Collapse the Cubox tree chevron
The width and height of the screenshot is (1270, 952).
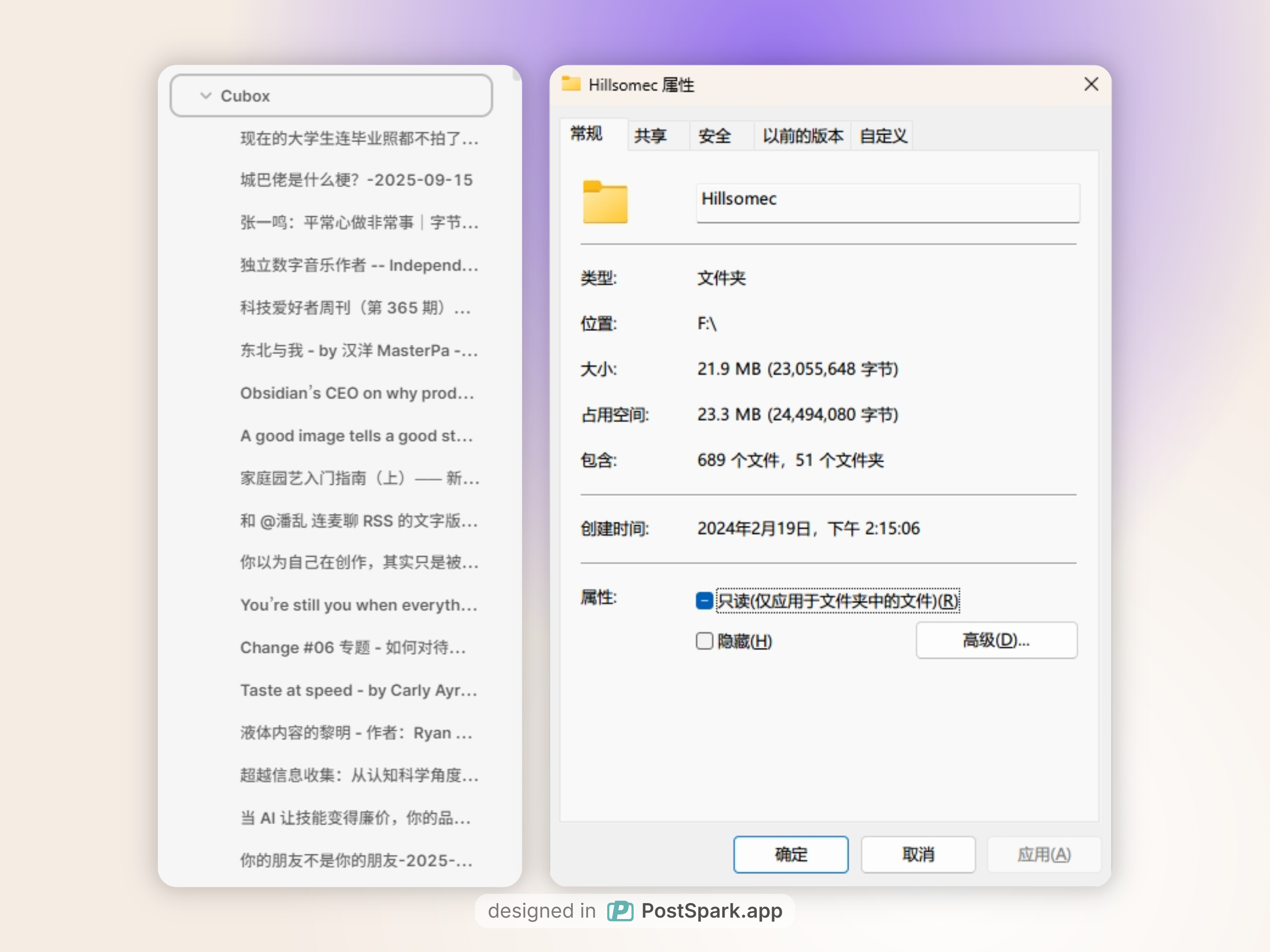[205, 96]
